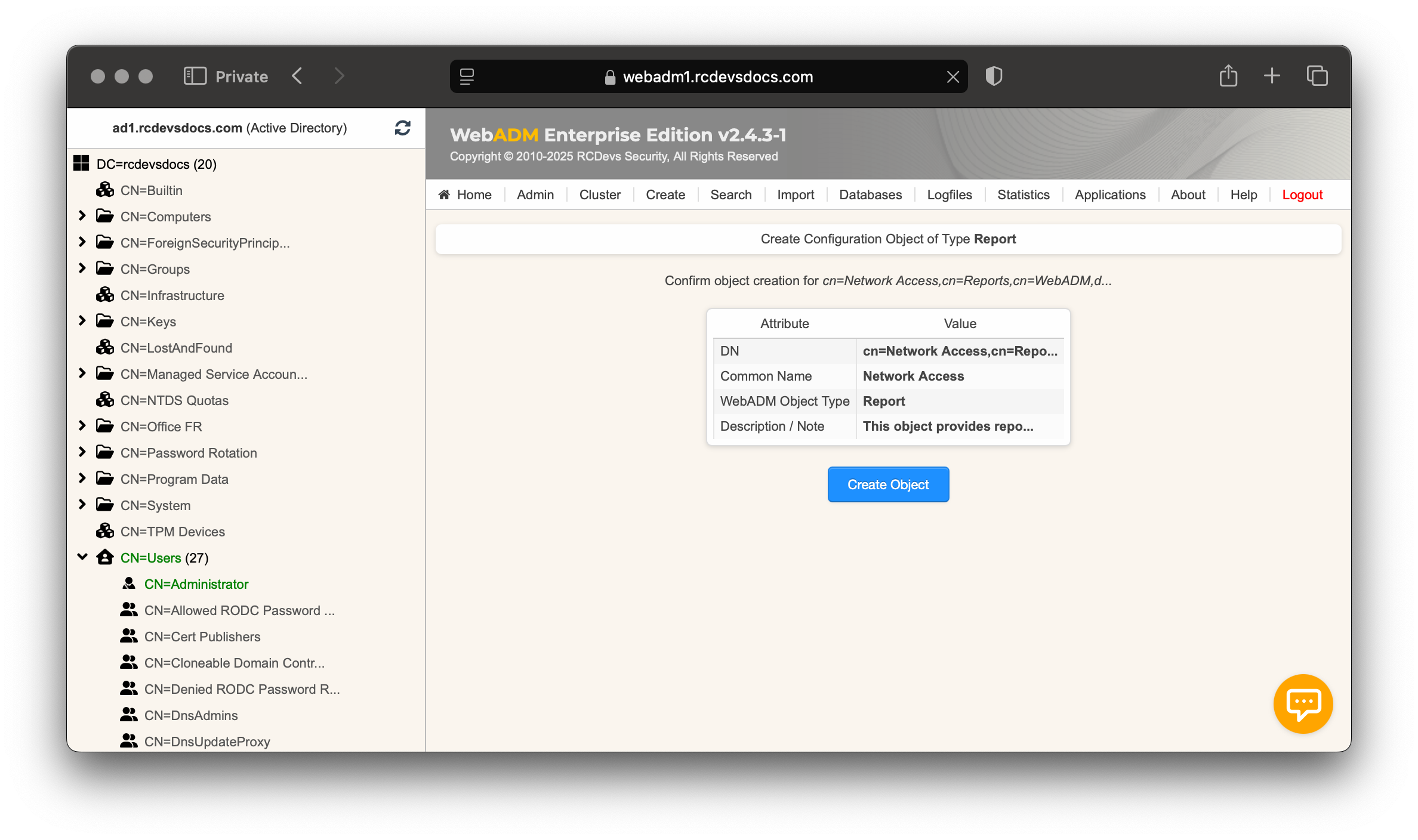Click the Create Object button

[888, 484]
